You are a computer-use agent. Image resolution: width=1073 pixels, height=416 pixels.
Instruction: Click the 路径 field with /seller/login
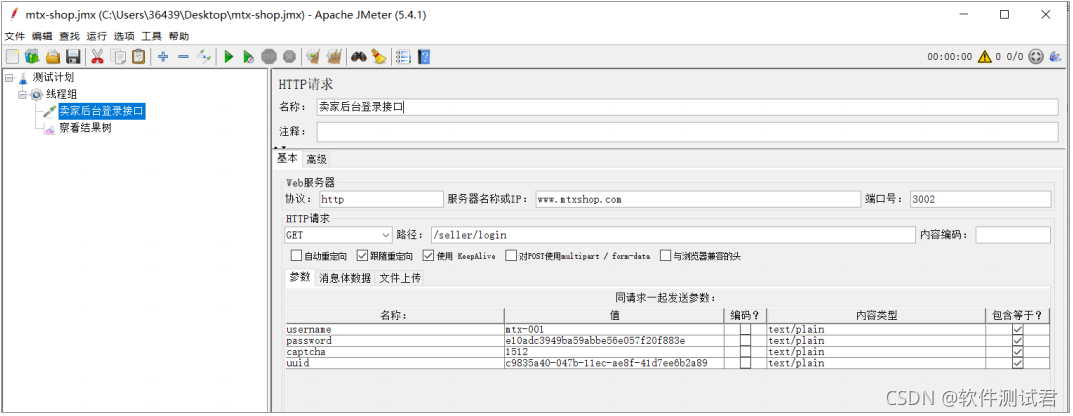(673, 235)
